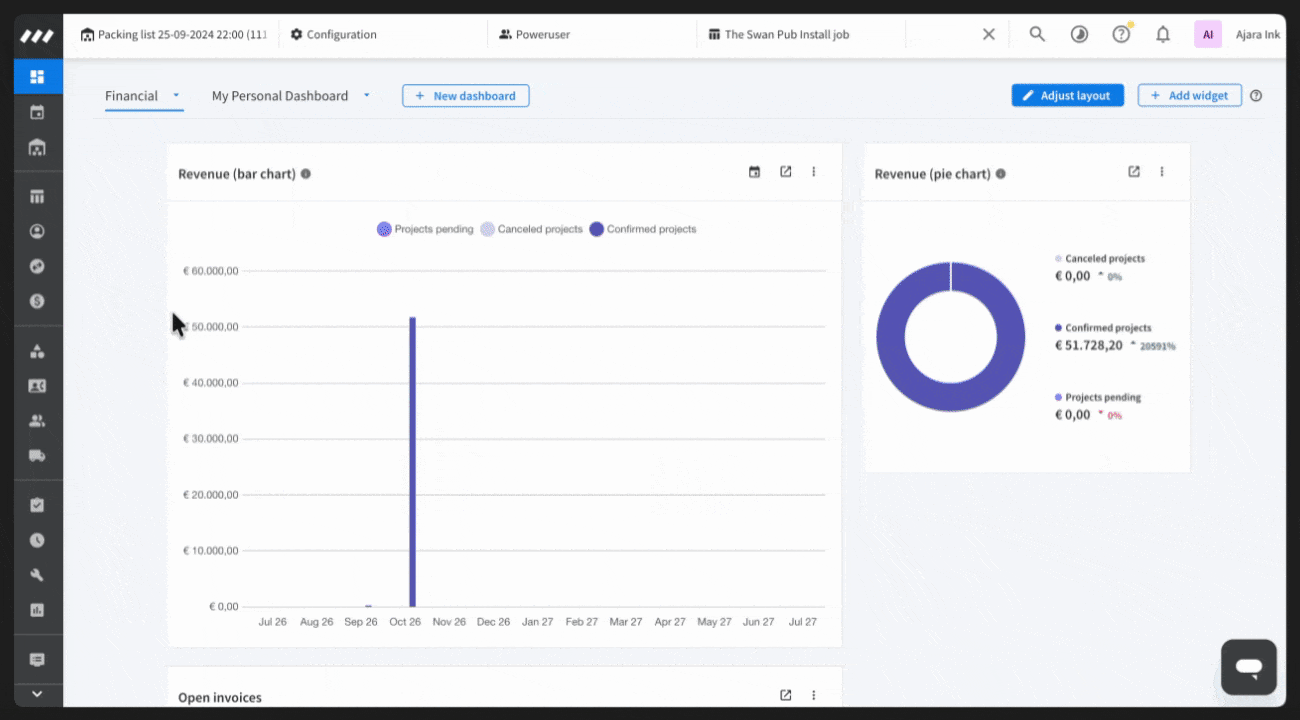
Task: Open date picker on Revenue bar chart
Action: point(754,172)
